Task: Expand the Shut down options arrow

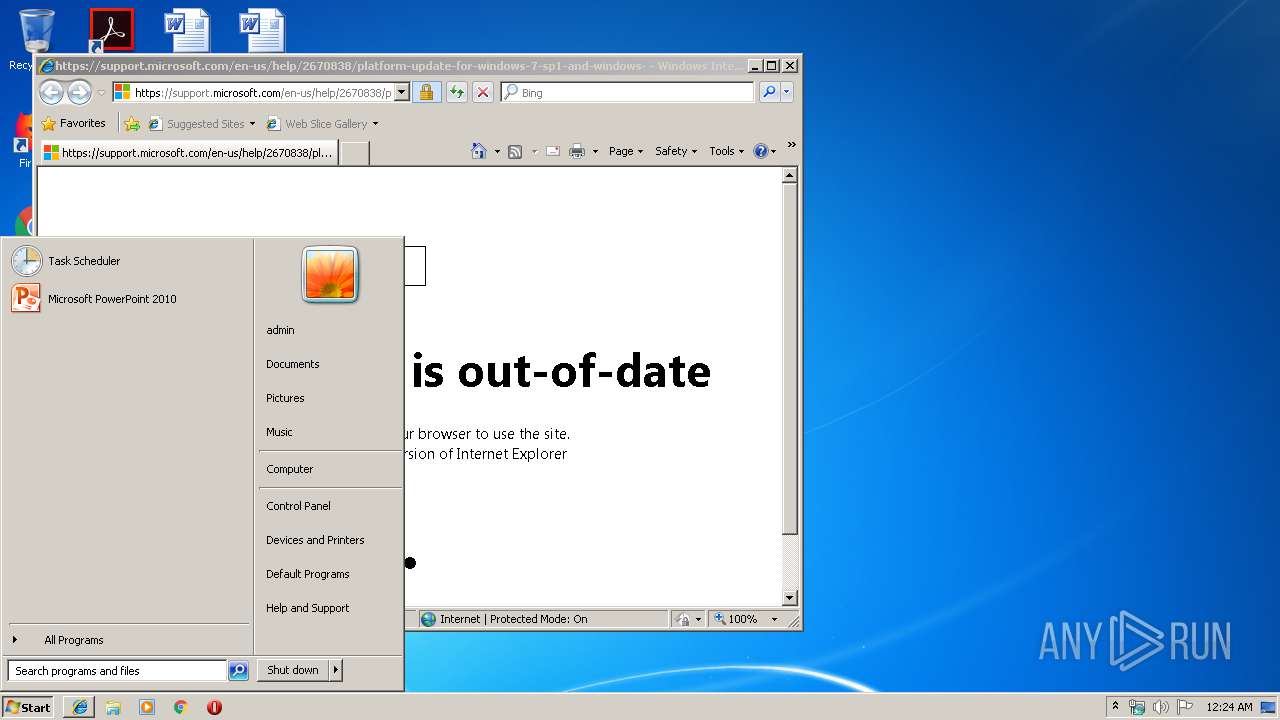Action: [336, 670]
